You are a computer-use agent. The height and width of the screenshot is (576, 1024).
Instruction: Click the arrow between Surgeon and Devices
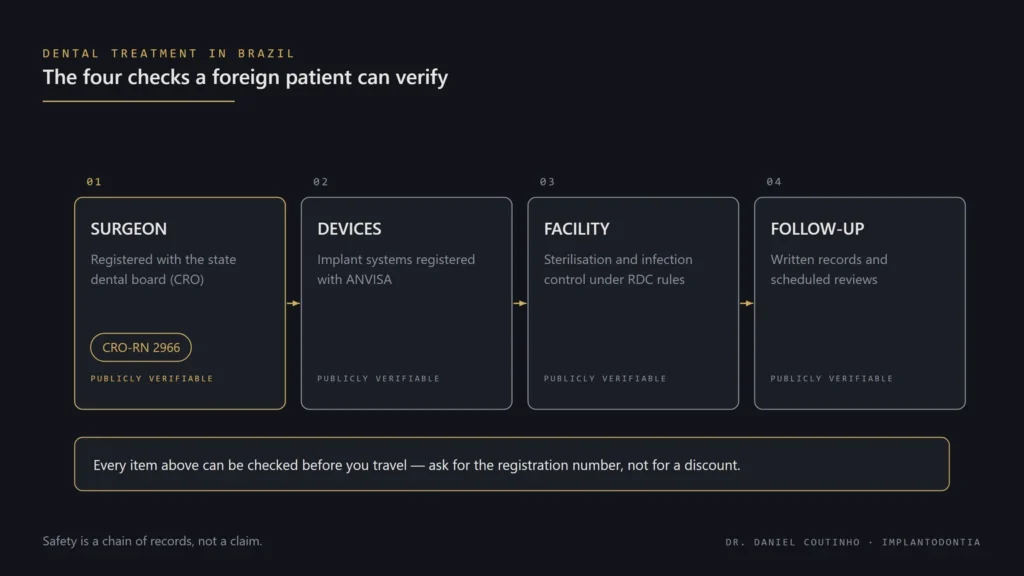293,303
